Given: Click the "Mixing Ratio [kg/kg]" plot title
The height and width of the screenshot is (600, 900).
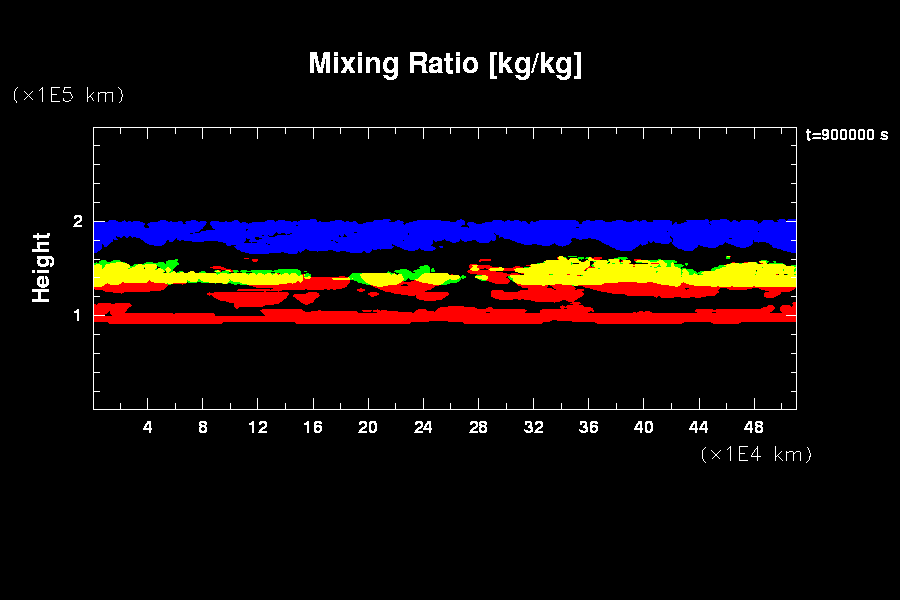Looking at the screenshot, I should [x=445, y=64].
